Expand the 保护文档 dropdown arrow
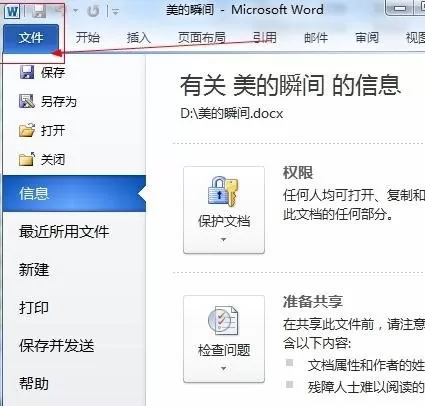This screenshot has height=406, width=425. (224, 239)
